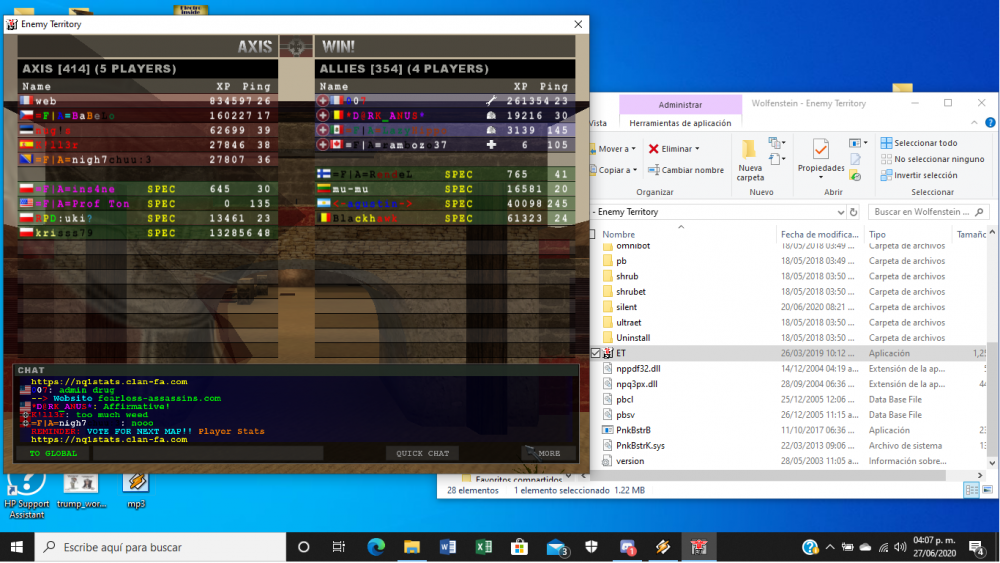Select the version file
The width and height of the screenshot is (1000, 563).
[x=629, y=461]
